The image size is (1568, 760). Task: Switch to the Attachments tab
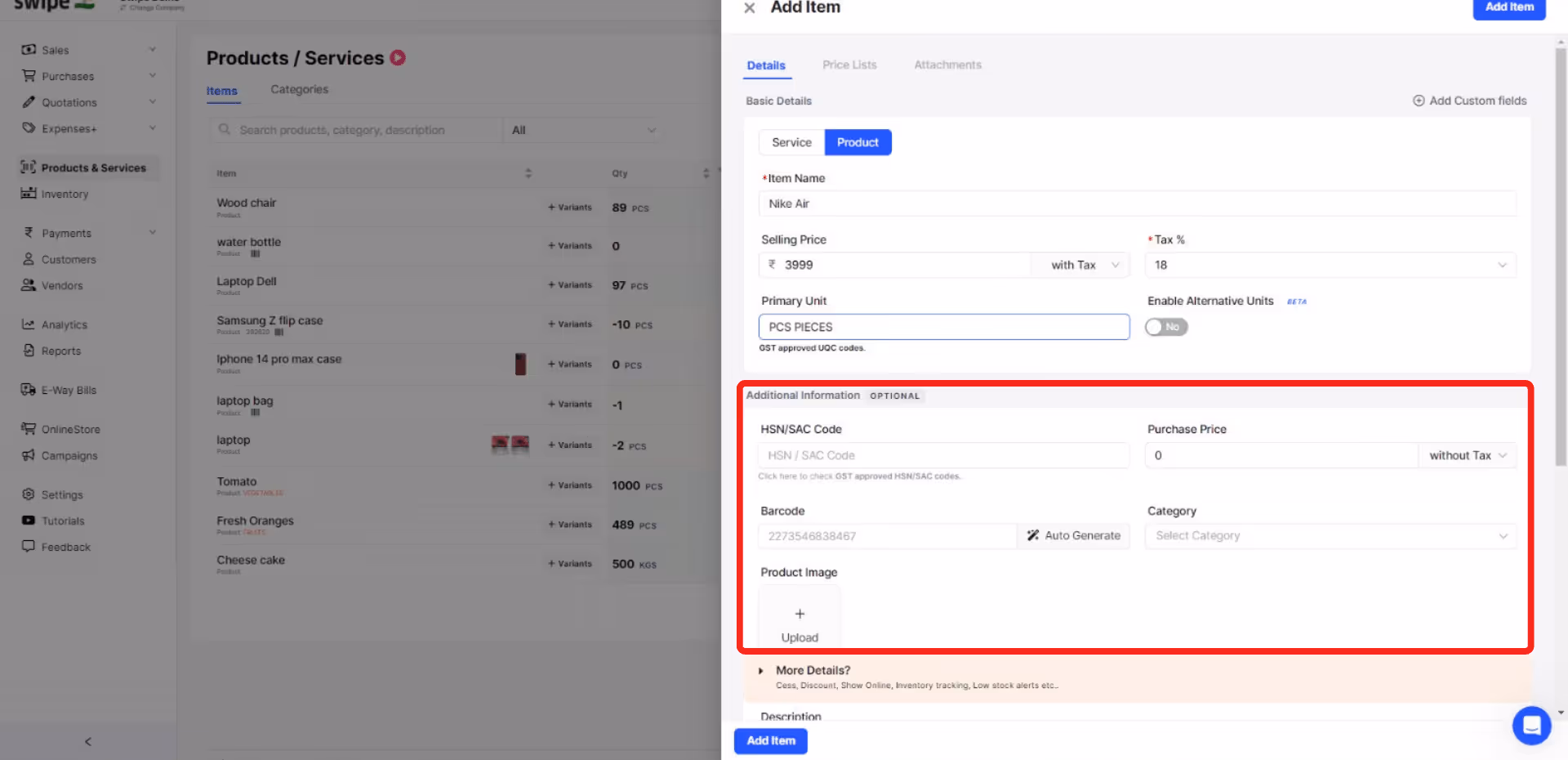(x=947, y=65)
